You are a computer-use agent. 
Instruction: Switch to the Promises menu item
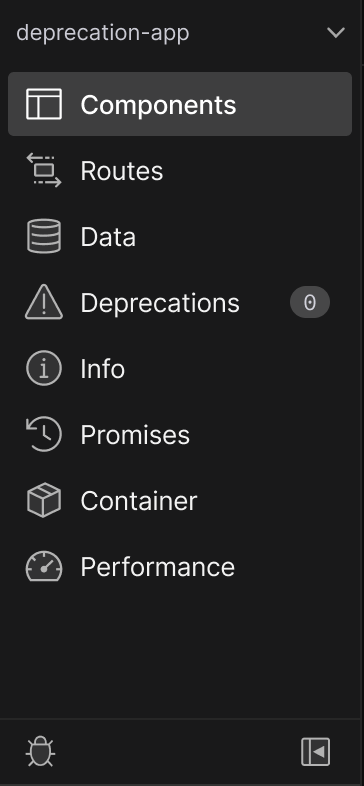[x=180, y=434]
